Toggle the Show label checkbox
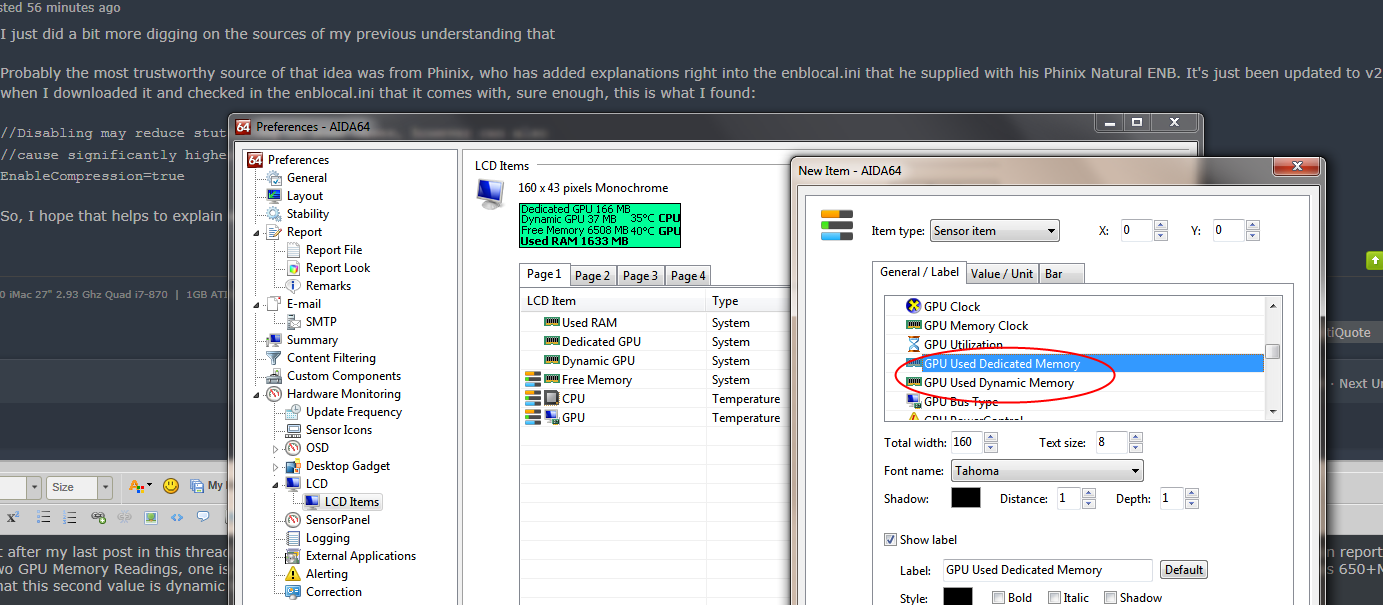 pyautogui.click(x=890, y=540)
